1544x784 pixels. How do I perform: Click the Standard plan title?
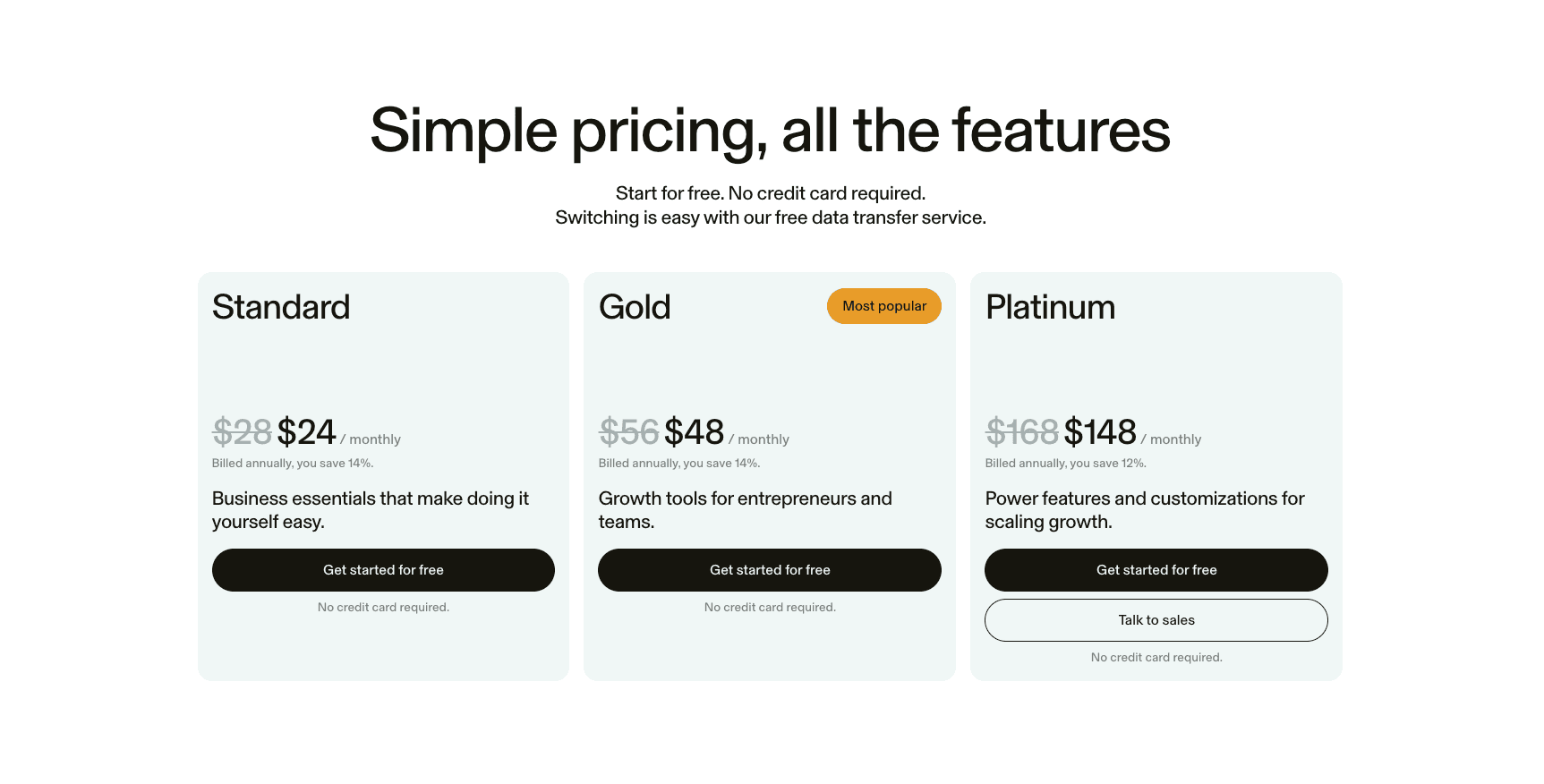tap(281, 308)
